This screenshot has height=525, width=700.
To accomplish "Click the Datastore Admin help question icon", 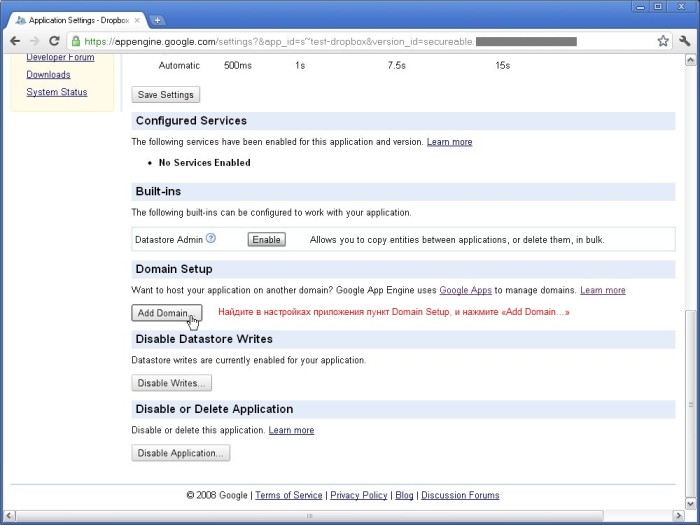I will pos(211,238).
